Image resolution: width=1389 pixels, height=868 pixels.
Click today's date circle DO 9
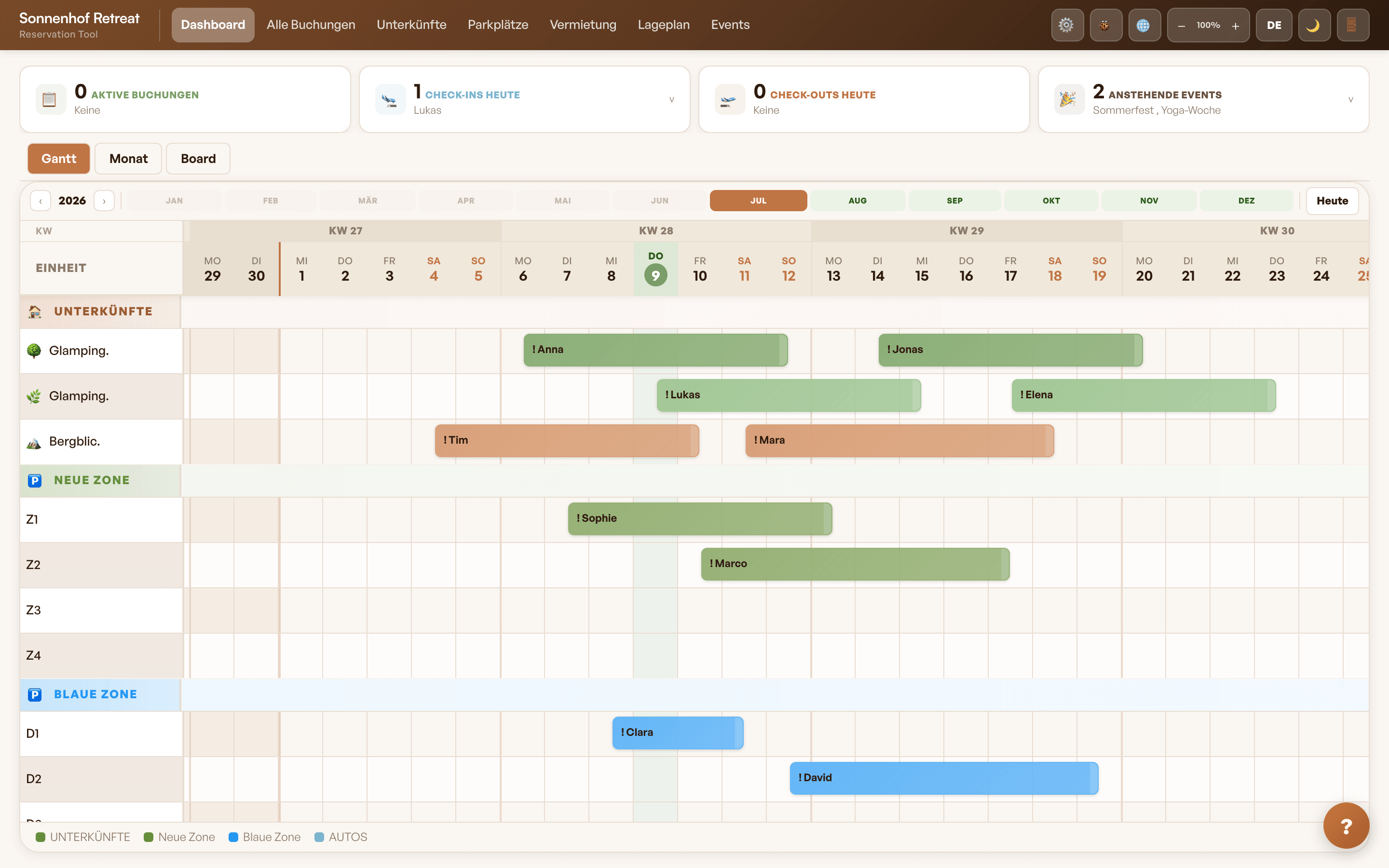coord(655,275)
